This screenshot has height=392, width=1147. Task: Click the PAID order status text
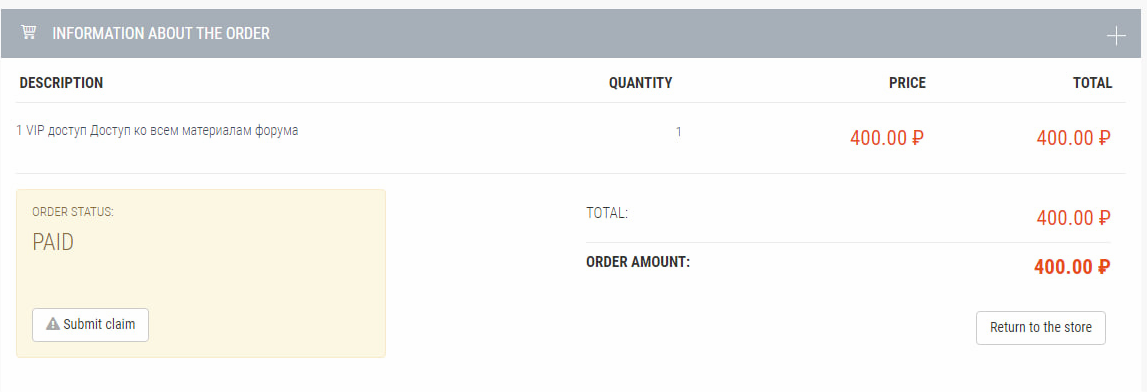click(53, 243)
